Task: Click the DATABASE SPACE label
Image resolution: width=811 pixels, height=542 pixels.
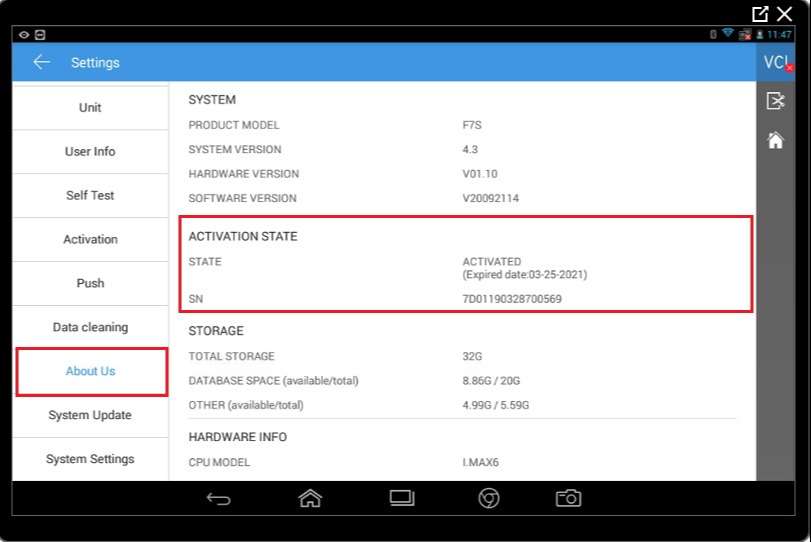Action: (273, 381)
